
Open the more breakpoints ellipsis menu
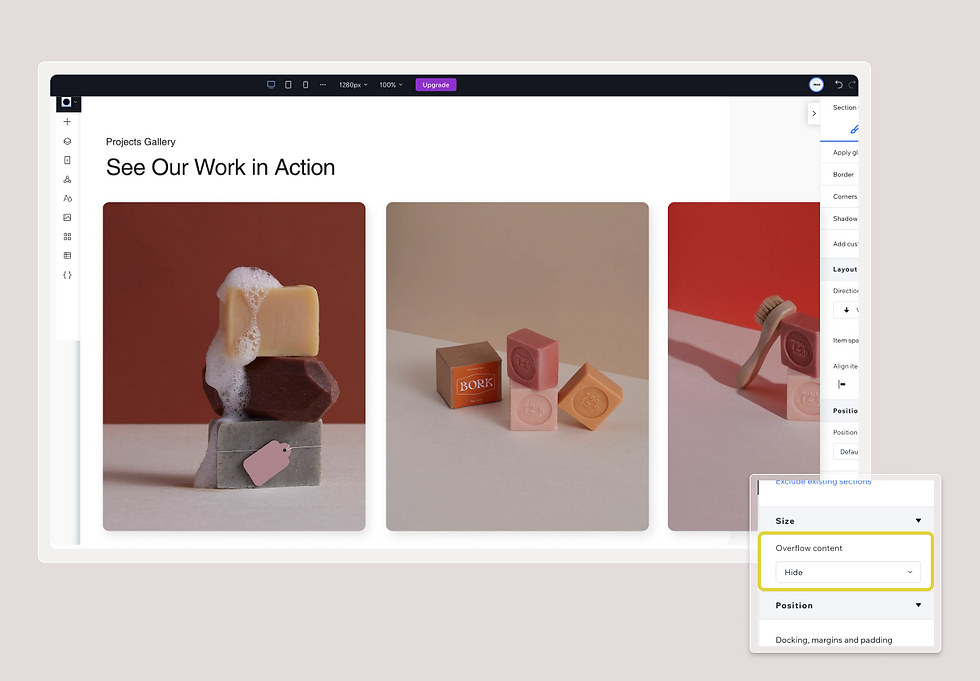[x=322, y=85]
